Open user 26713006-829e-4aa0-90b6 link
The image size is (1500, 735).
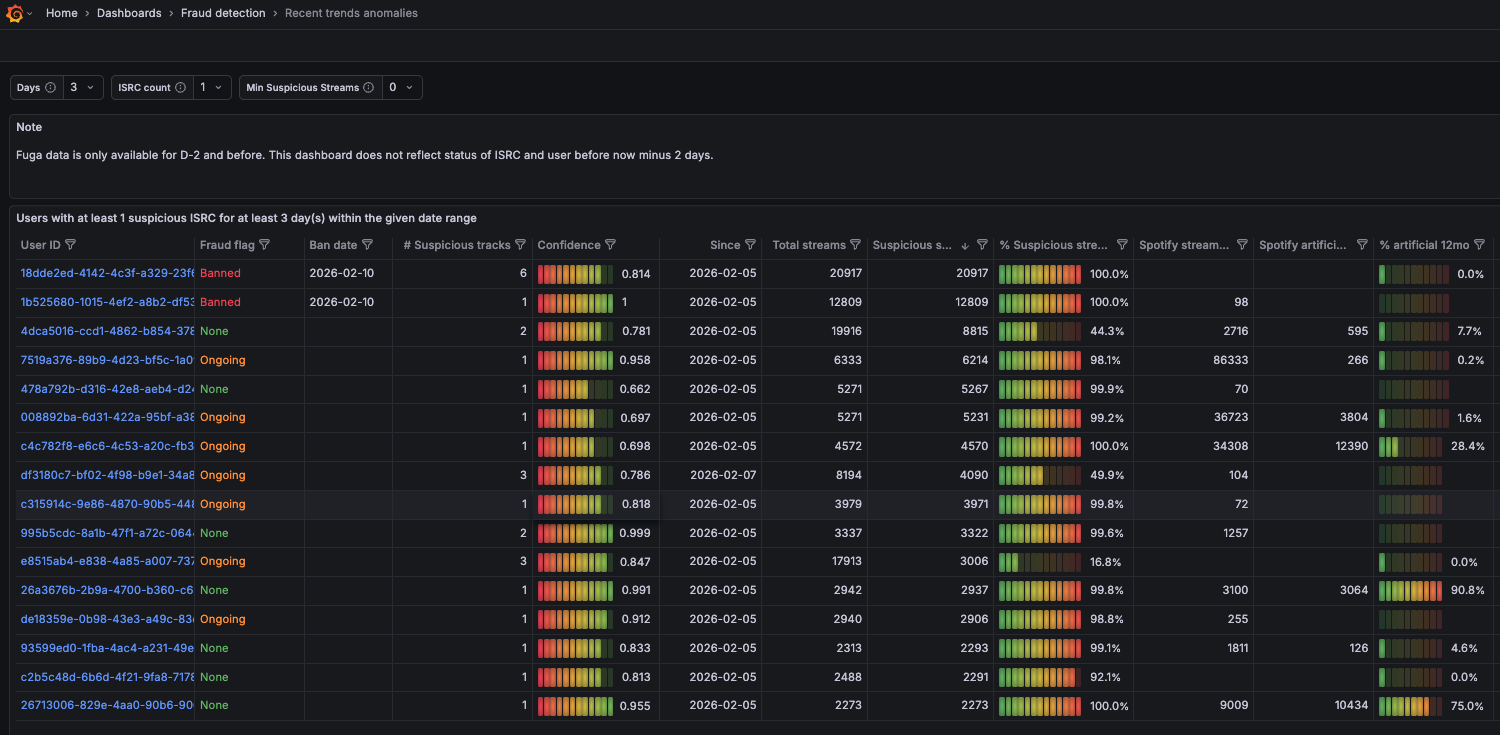click(x=108, y=705)
